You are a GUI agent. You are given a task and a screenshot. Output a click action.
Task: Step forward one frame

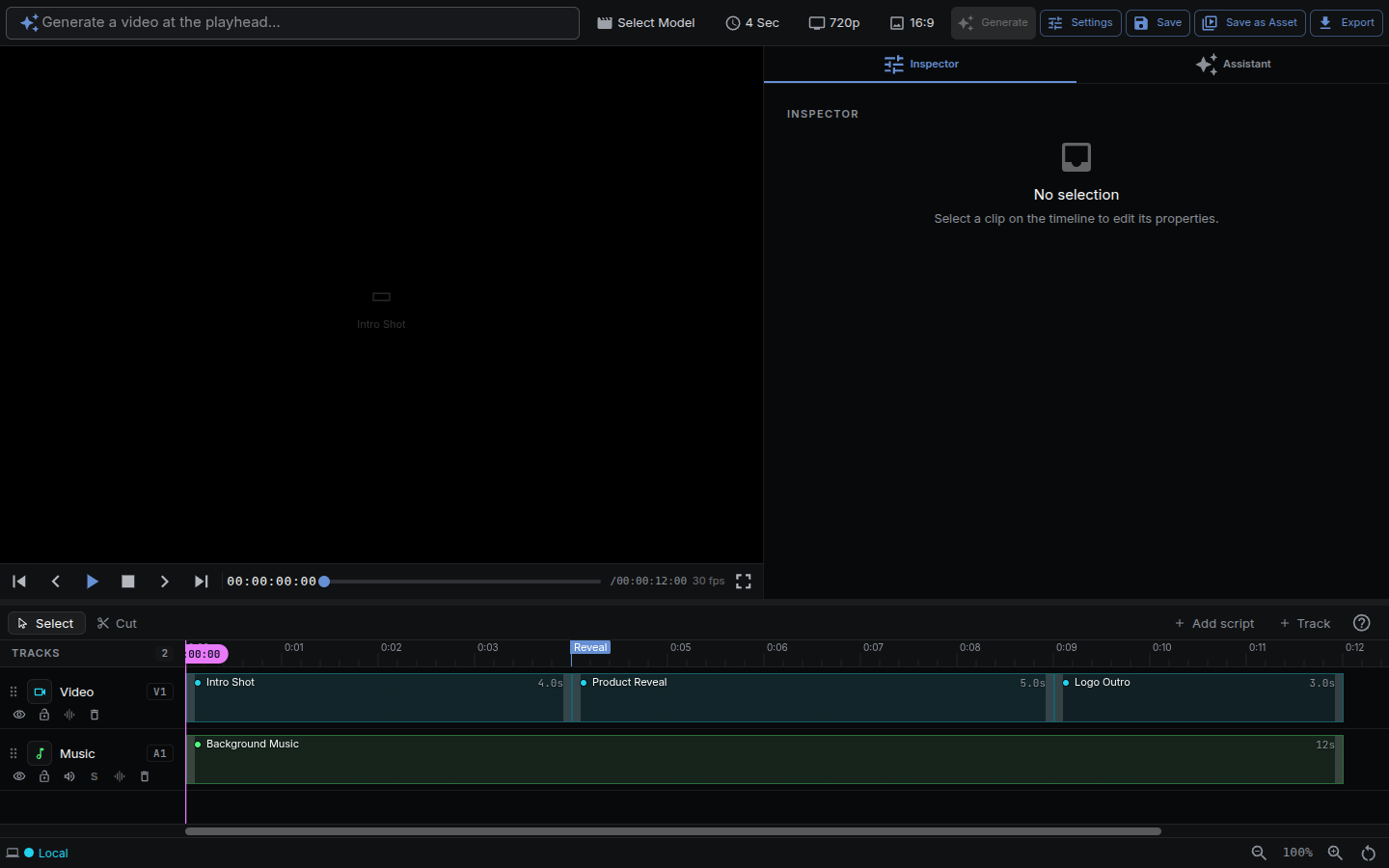[165, 582]
